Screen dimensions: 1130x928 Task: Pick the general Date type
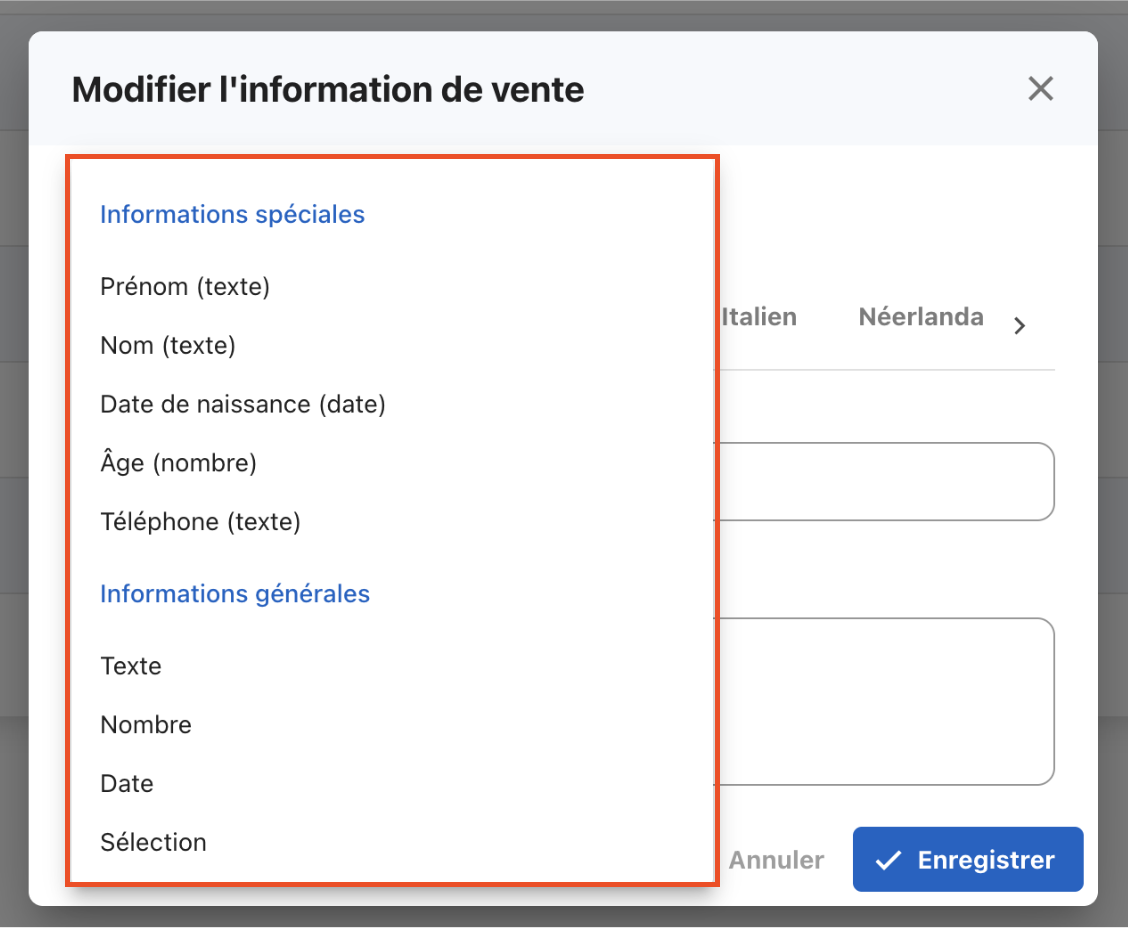point(127,784)
